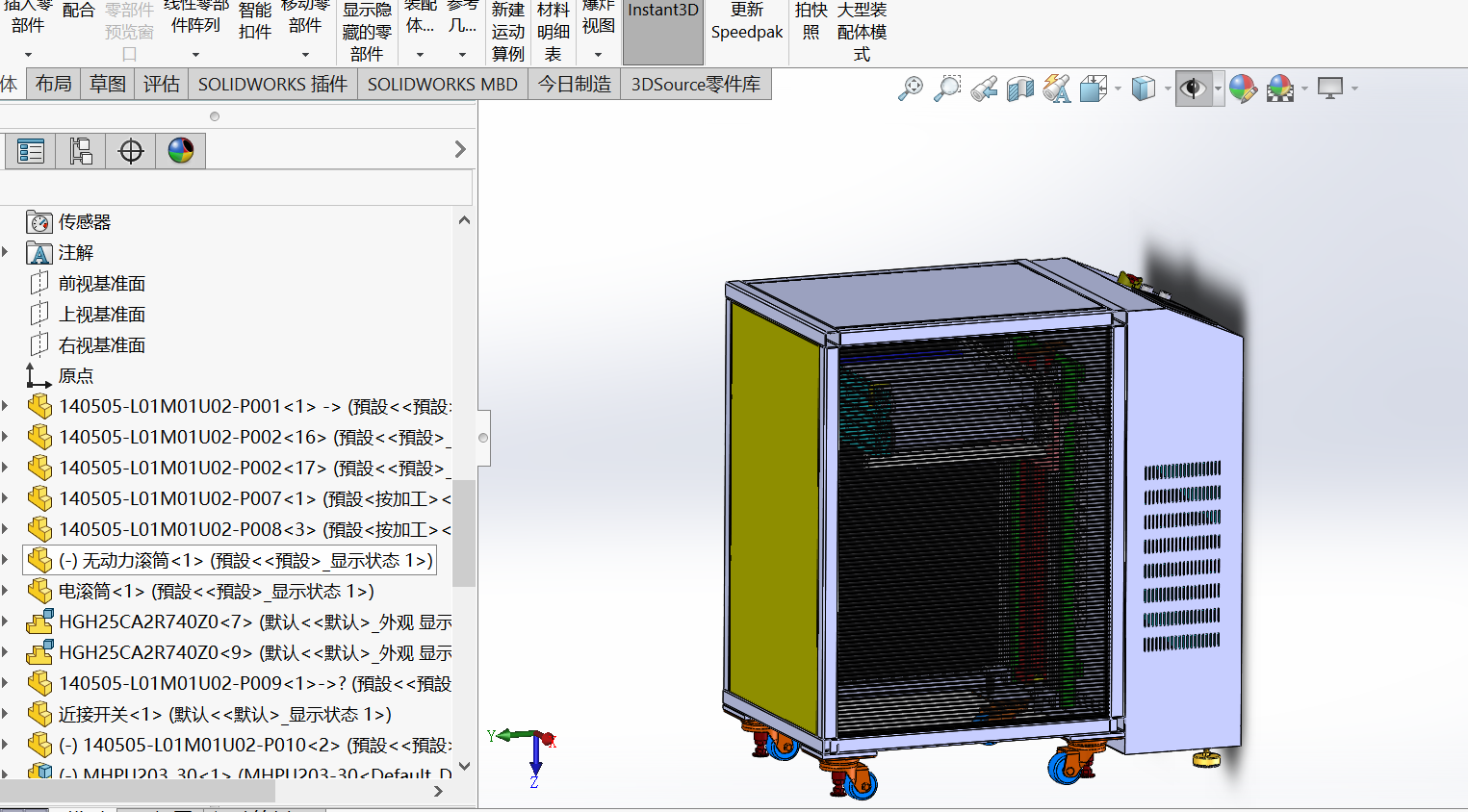This screenshot has width=1468, height=812.
Task: Switch to the 草图 sketch tab
Action: [x=108, y=85]
